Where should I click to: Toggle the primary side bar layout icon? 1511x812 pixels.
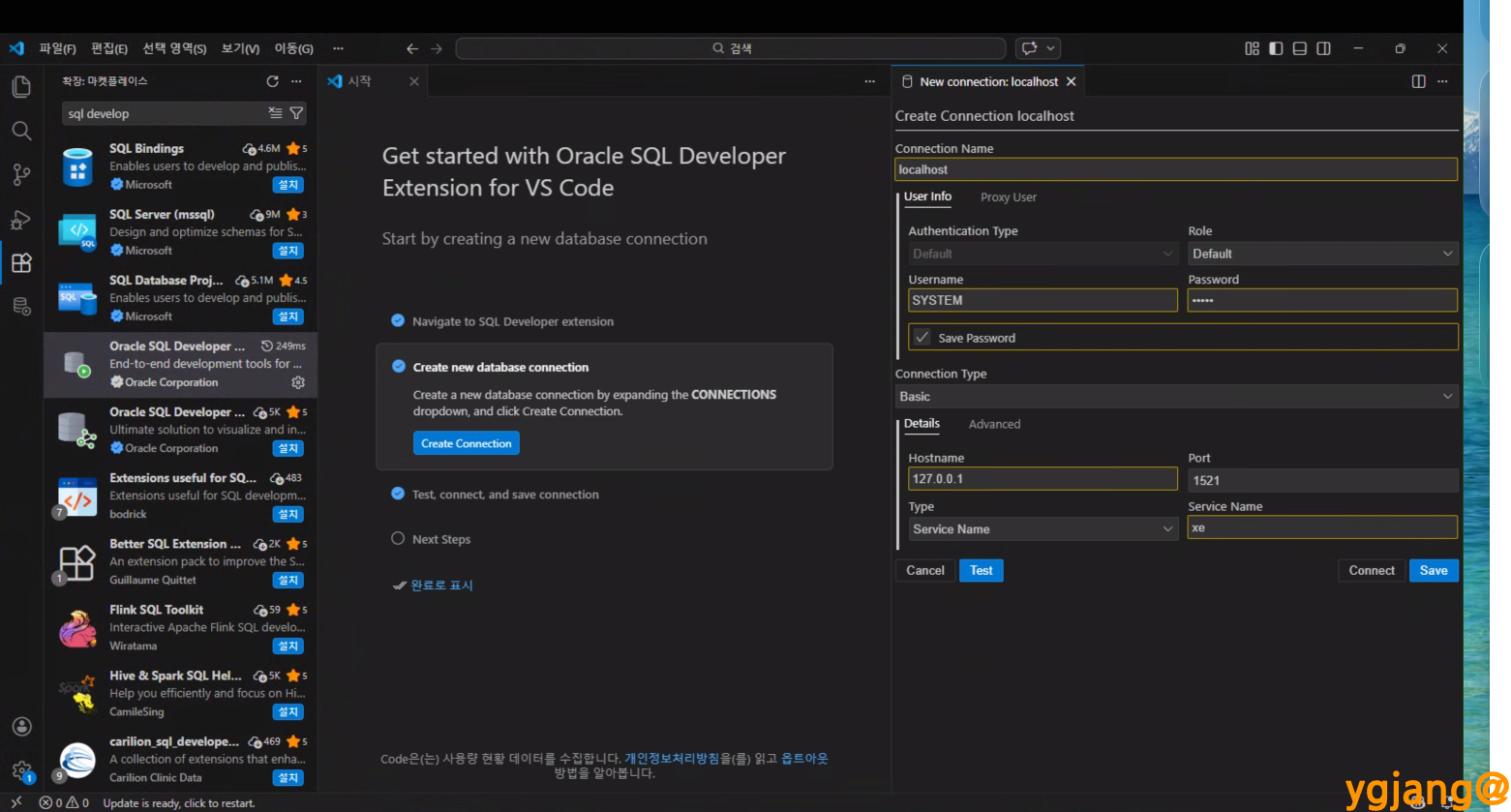click(x=1276, y=48)
